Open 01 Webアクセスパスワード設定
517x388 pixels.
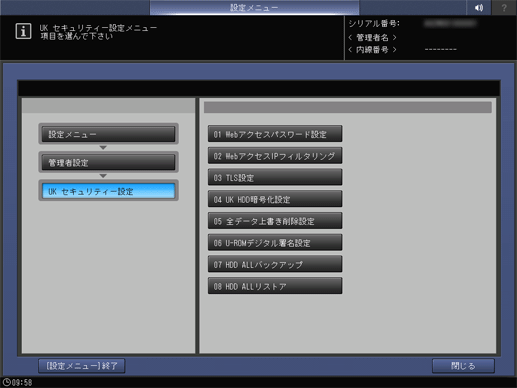pyautogui.click(x=275, y=134)
